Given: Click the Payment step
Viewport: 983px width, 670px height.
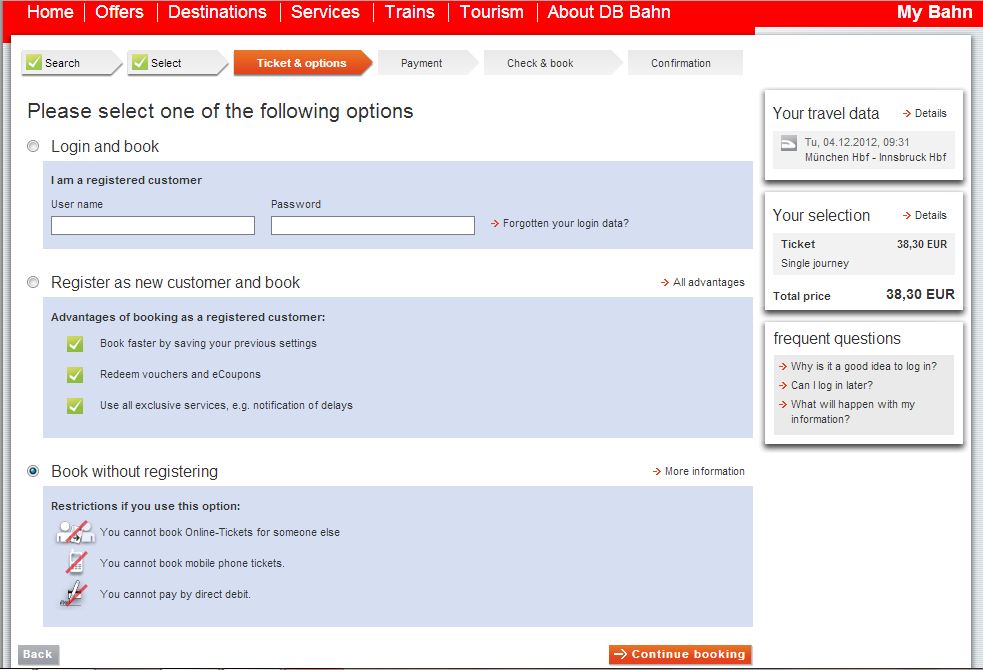Looking at the screenshot, I should click(426, 63).
